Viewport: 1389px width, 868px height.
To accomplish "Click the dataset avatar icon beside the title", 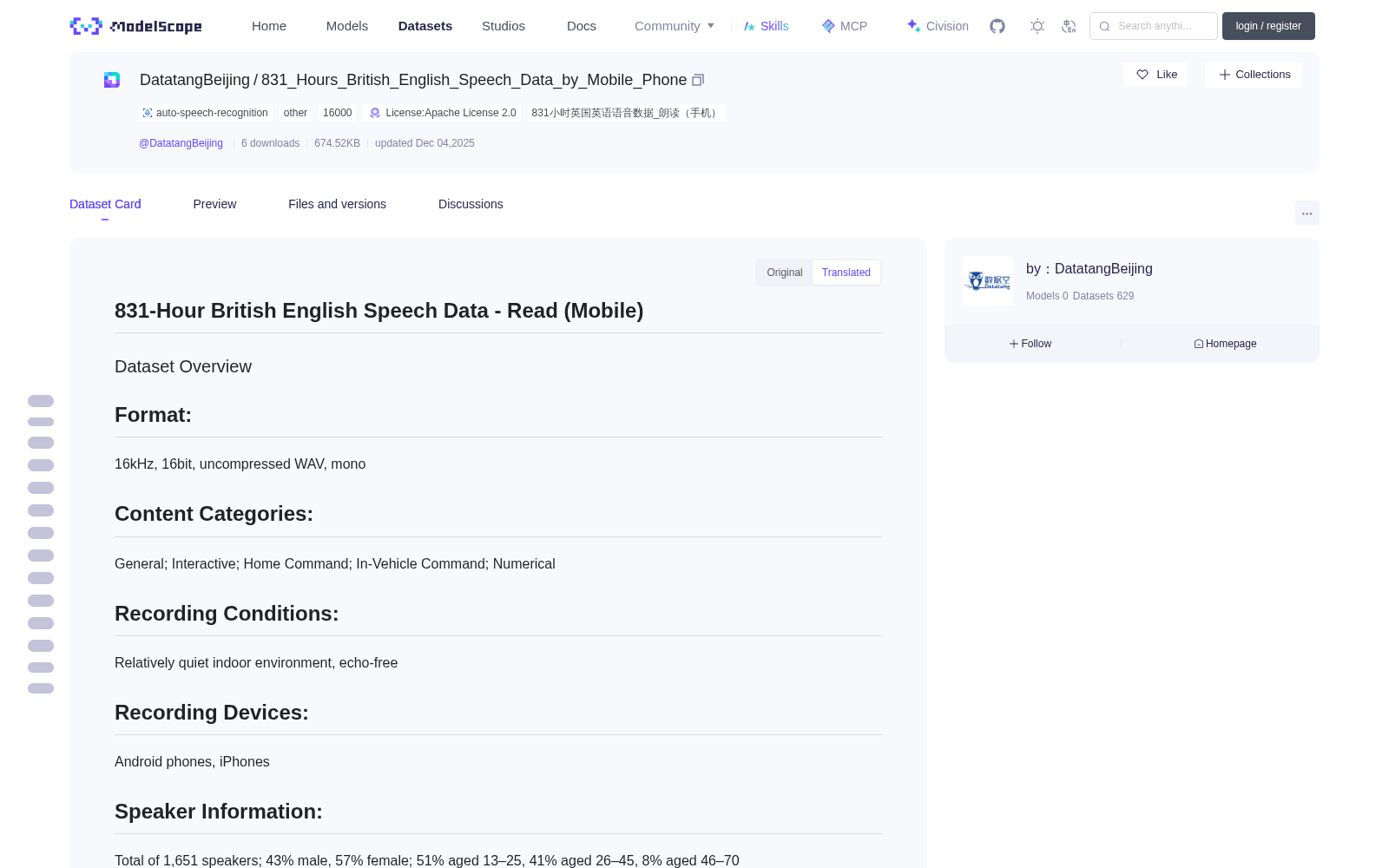I will click(112, 80).
